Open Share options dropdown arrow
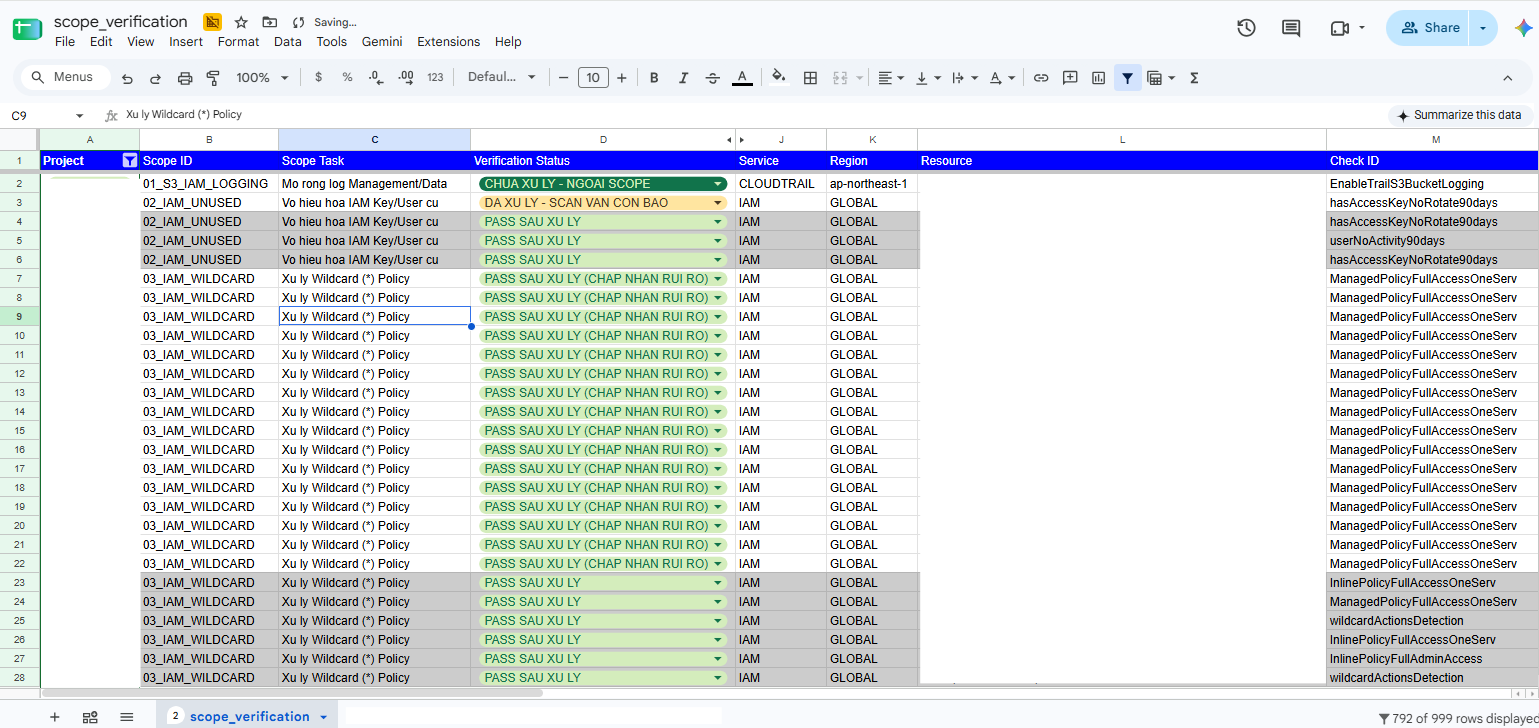The height and width of the screenshot is (728, 1539). tap(1483, 28)
